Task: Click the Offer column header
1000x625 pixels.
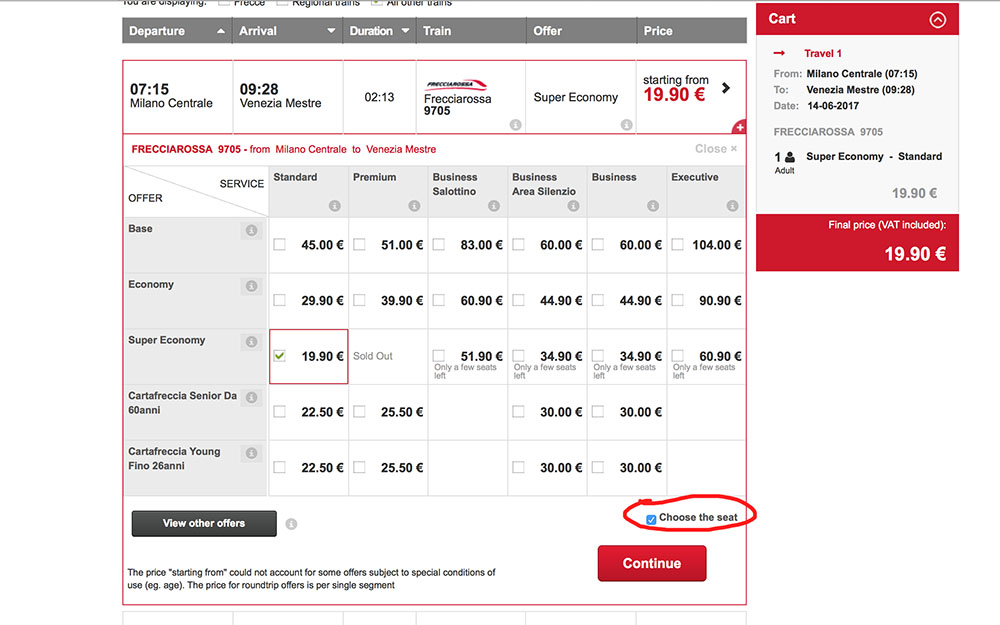Action: (x=582, y=31)
